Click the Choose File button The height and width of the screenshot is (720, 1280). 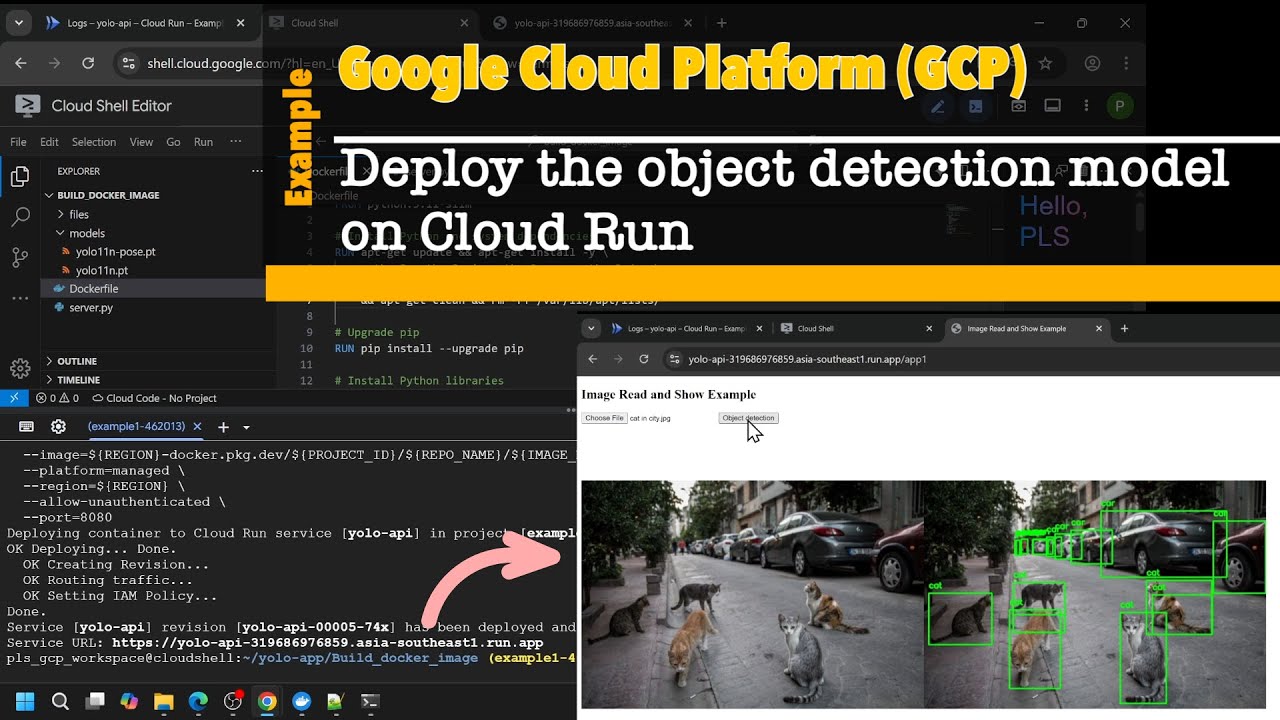pyautogui.click(x=604, y=418)
